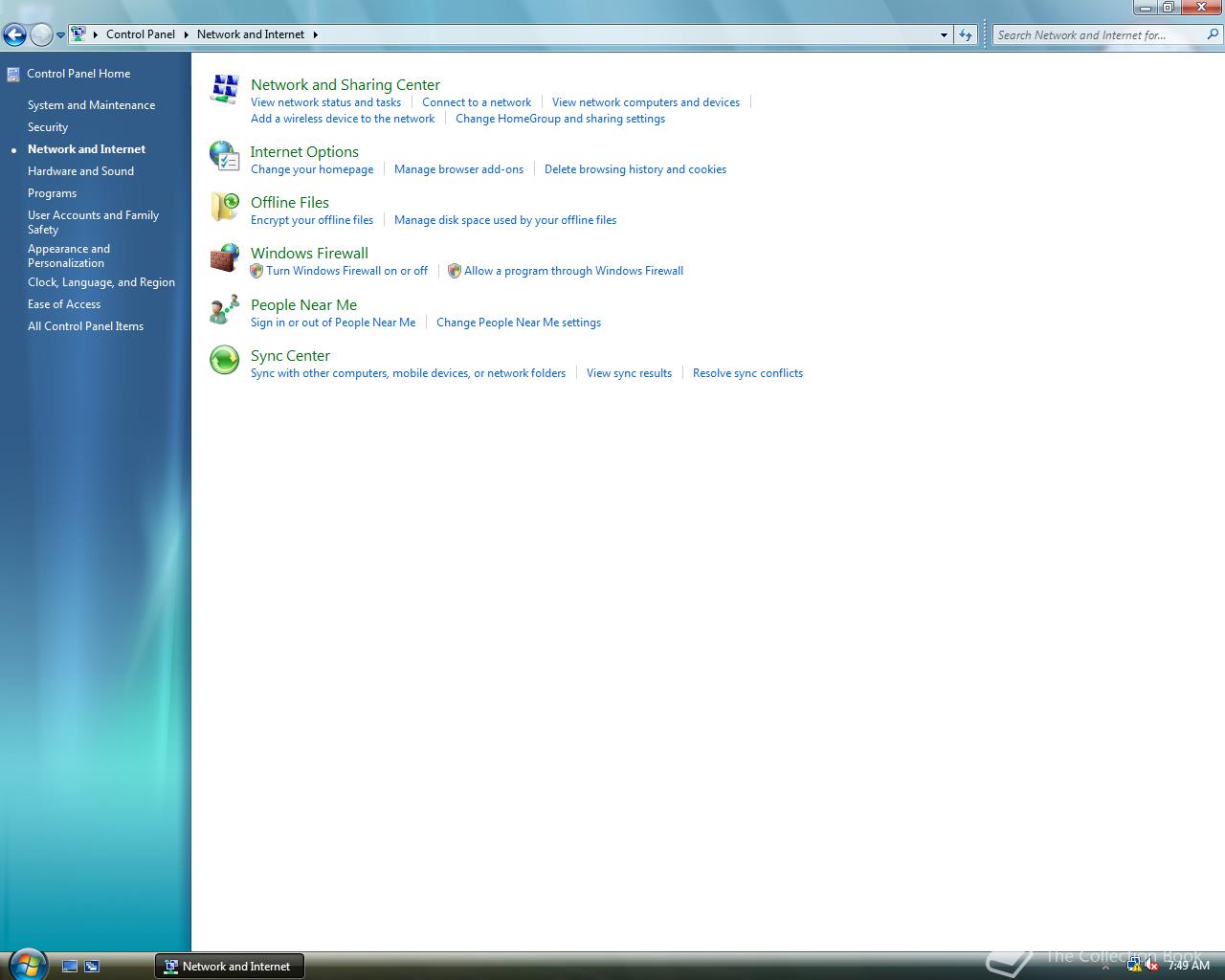Open the Offline Files folder icon
1225x980 pixels.
[x=224, y=207]
